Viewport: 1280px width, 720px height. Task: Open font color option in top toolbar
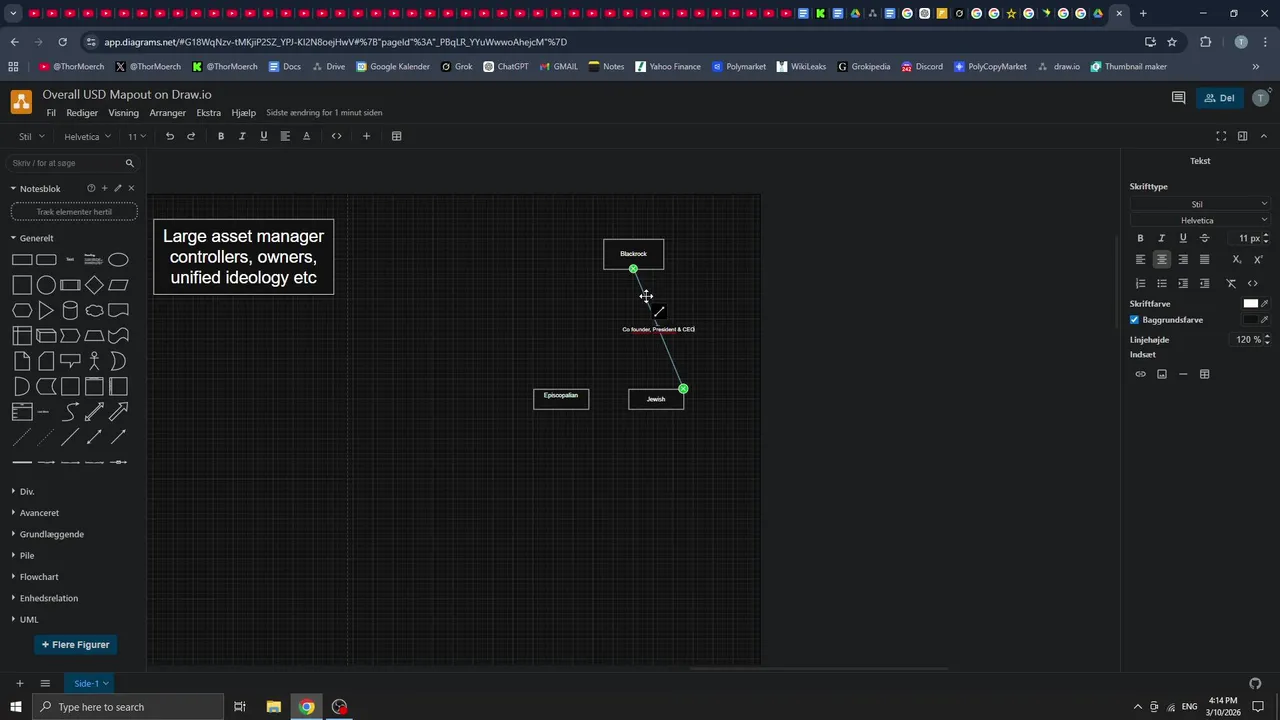(307, 136)
